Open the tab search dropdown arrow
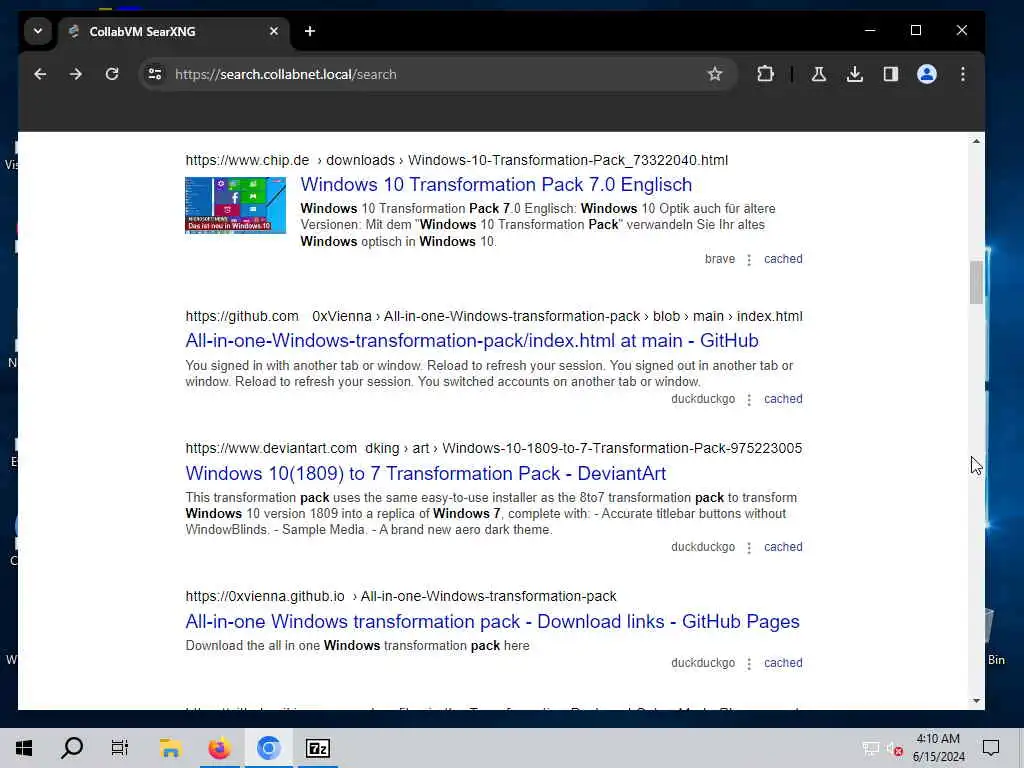Image resolution: width=1024 pixels, height=768 pixels. (38, 31)
